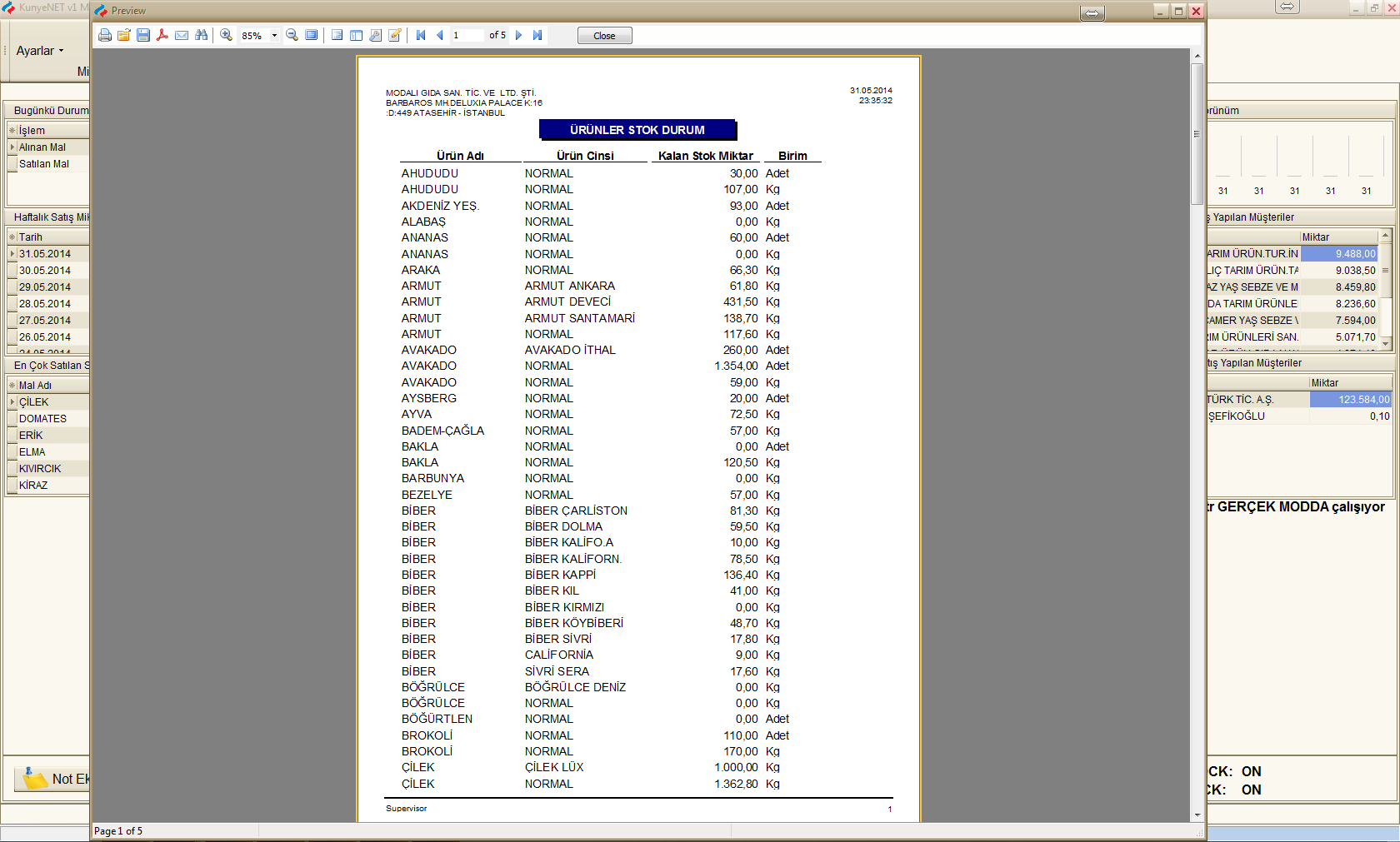The image size is (1400, 842).
Task: Select date row 31.05.2014
Action: tap(48, 254)
